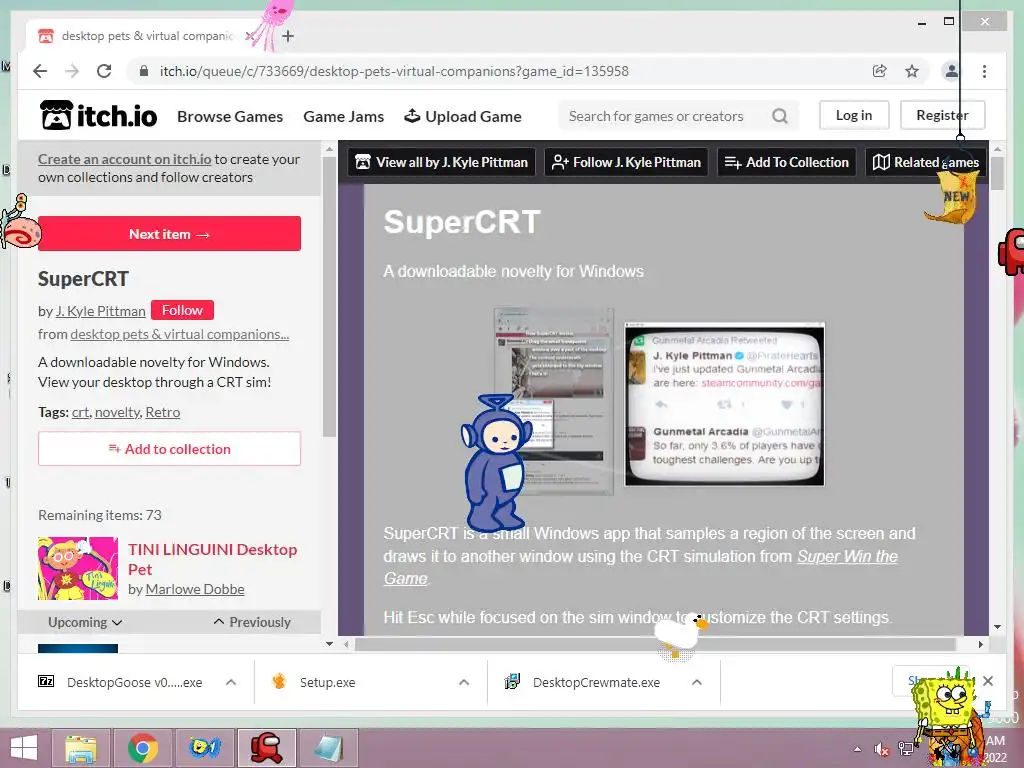Click the Register button
Screen dimensions: 1024x768
(x=942, y=115)
